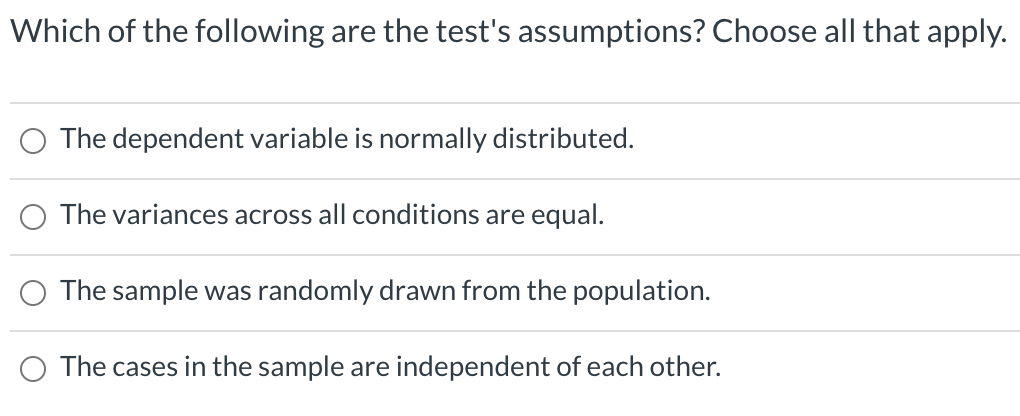The height and width of the screenshot is (416, 1020).
Task: Click the answer text 'The cases in the sample are independent of each other.'
Action: pos(390,367)
